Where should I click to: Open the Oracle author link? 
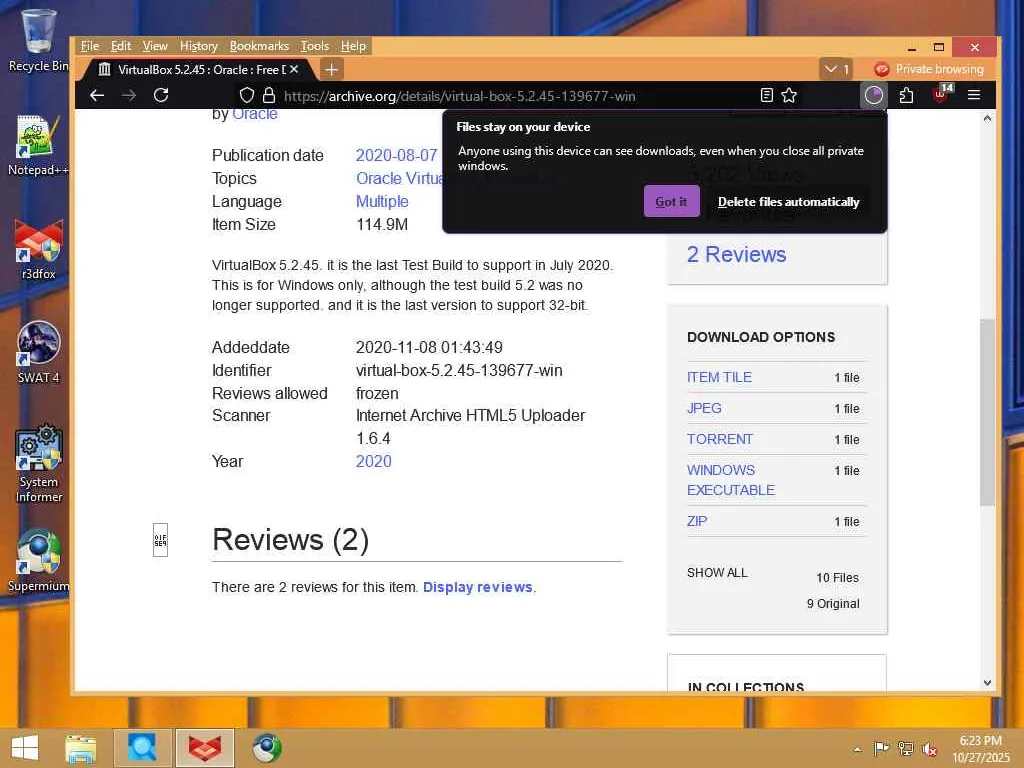pos(255,115)
